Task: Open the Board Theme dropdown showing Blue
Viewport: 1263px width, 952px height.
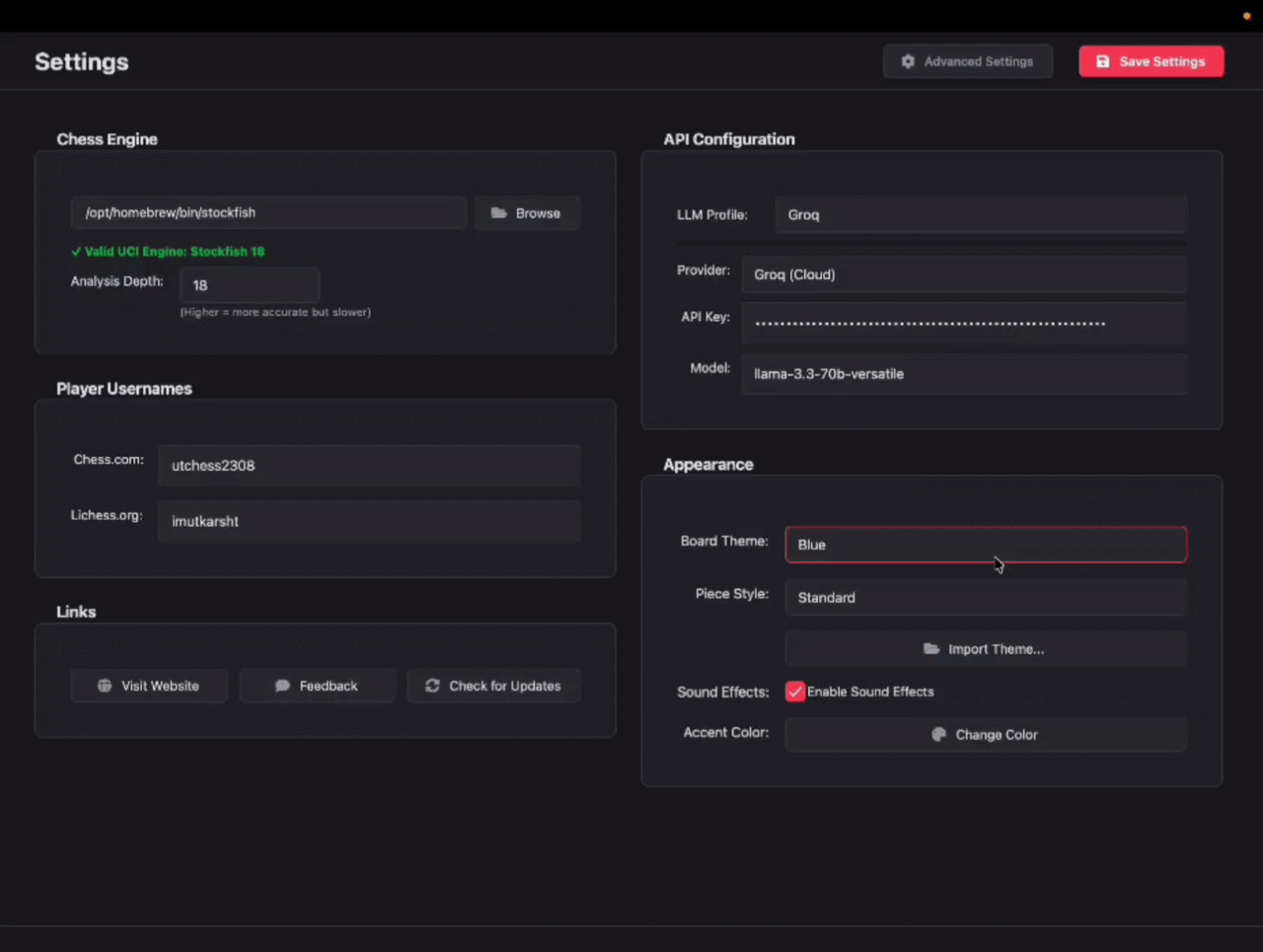Action: (x=986, y=545)
